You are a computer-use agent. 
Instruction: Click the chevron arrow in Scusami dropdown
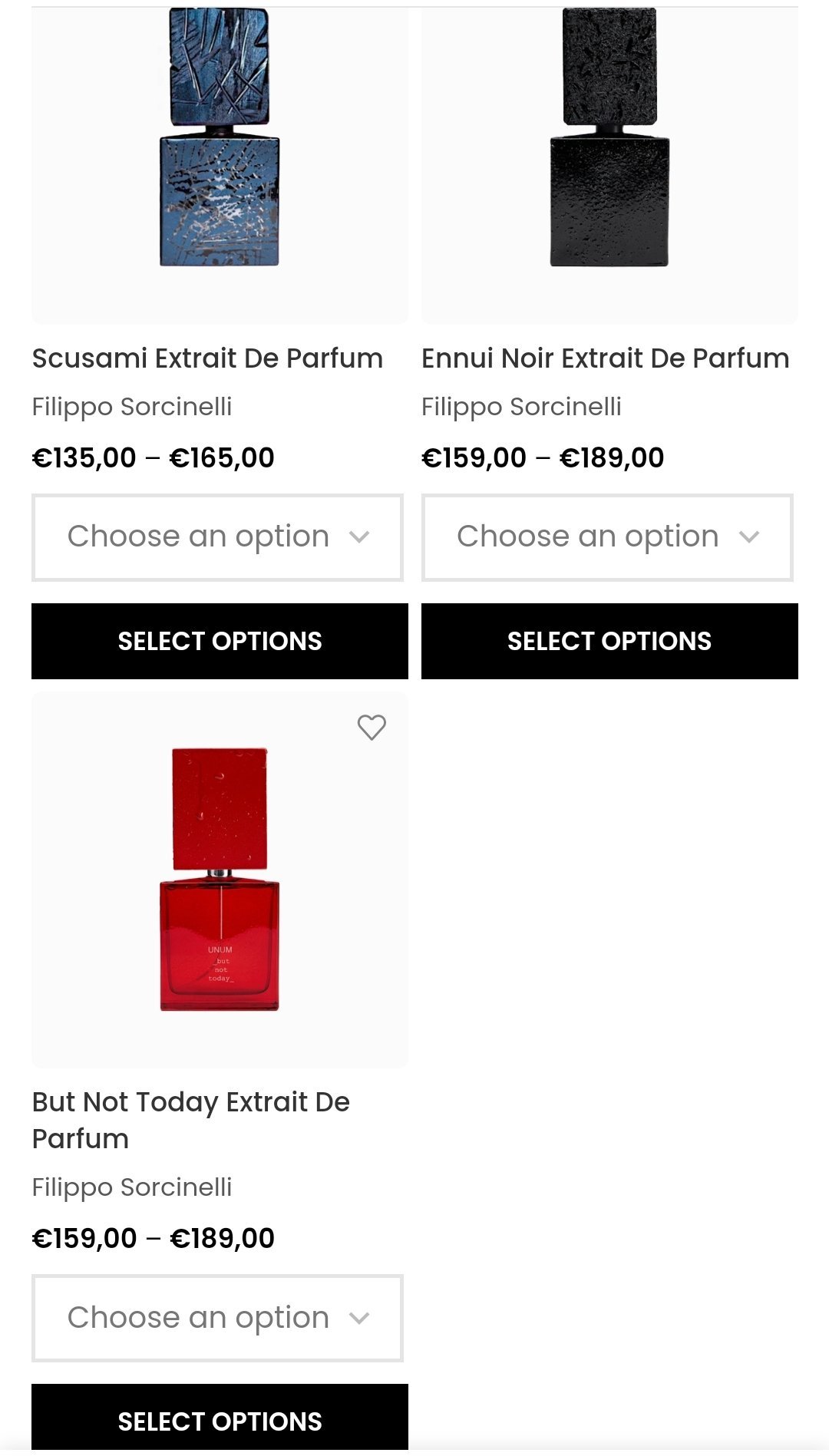(359, 537)
